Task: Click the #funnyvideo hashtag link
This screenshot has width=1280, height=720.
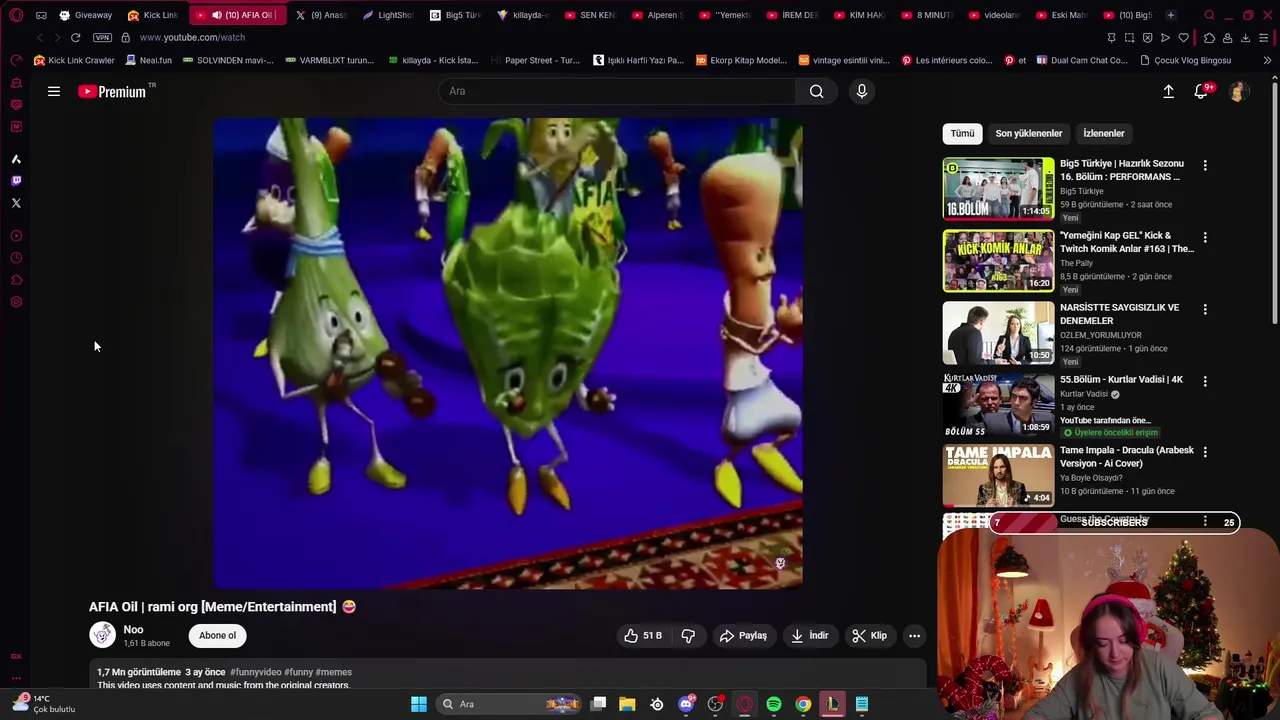Action: pos(256,672)
